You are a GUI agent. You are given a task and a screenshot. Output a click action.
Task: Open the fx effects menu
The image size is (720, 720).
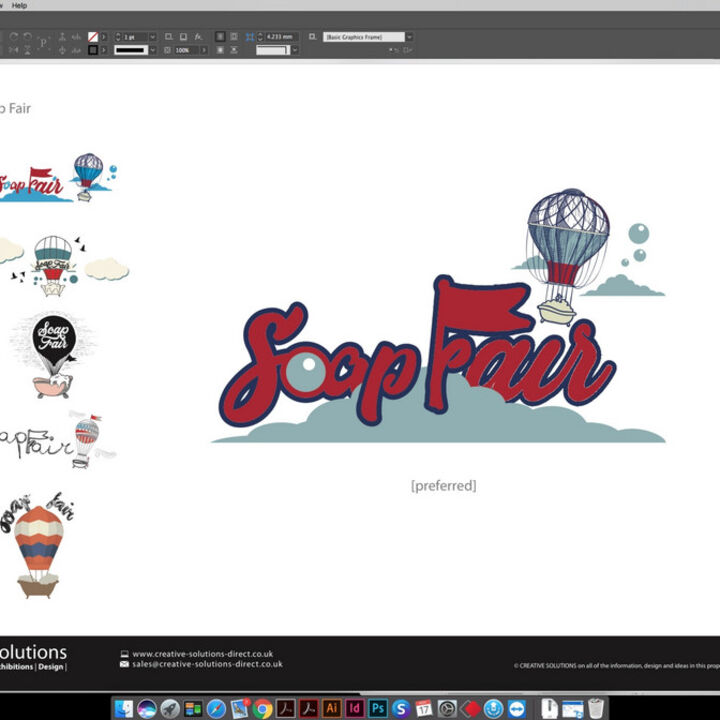click(198, 36)
